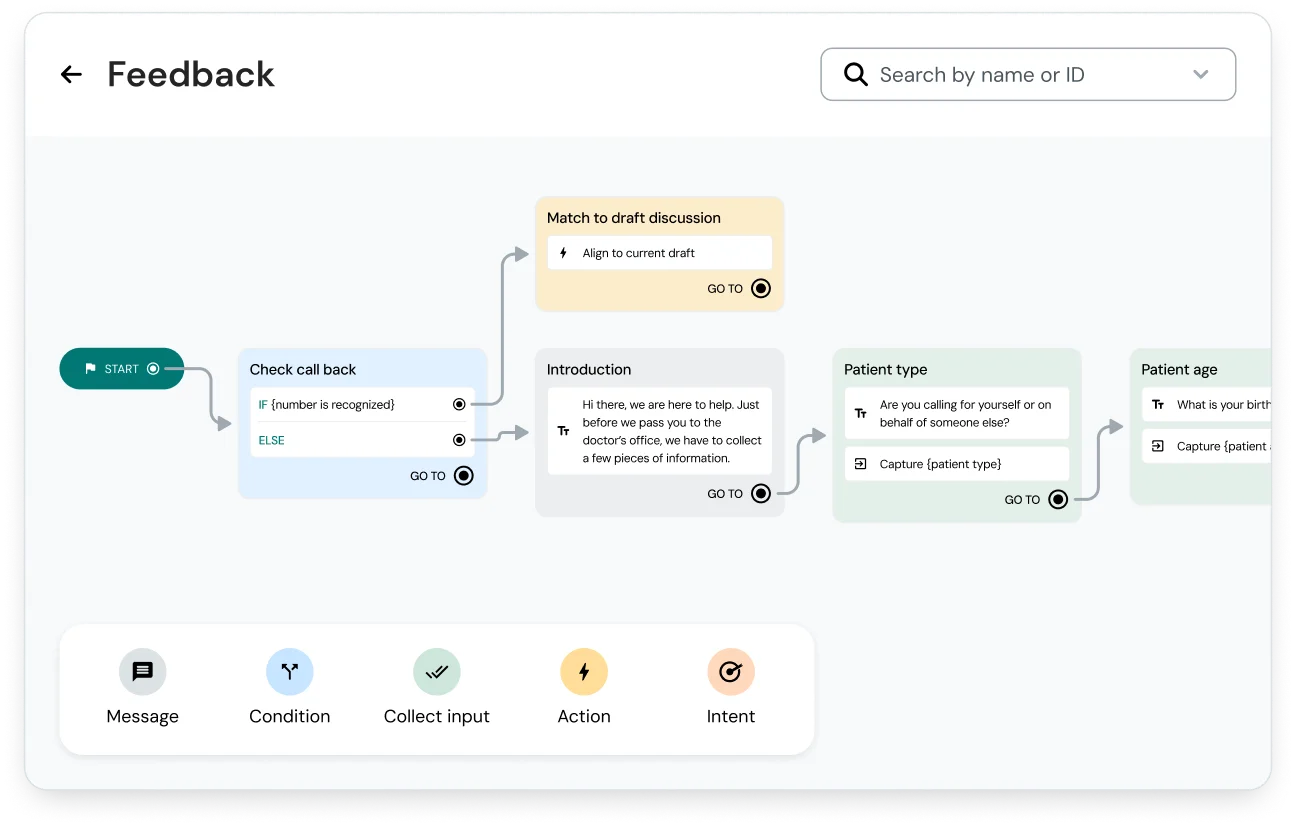Open the Capture {patient type} step

tap(957, 464)
